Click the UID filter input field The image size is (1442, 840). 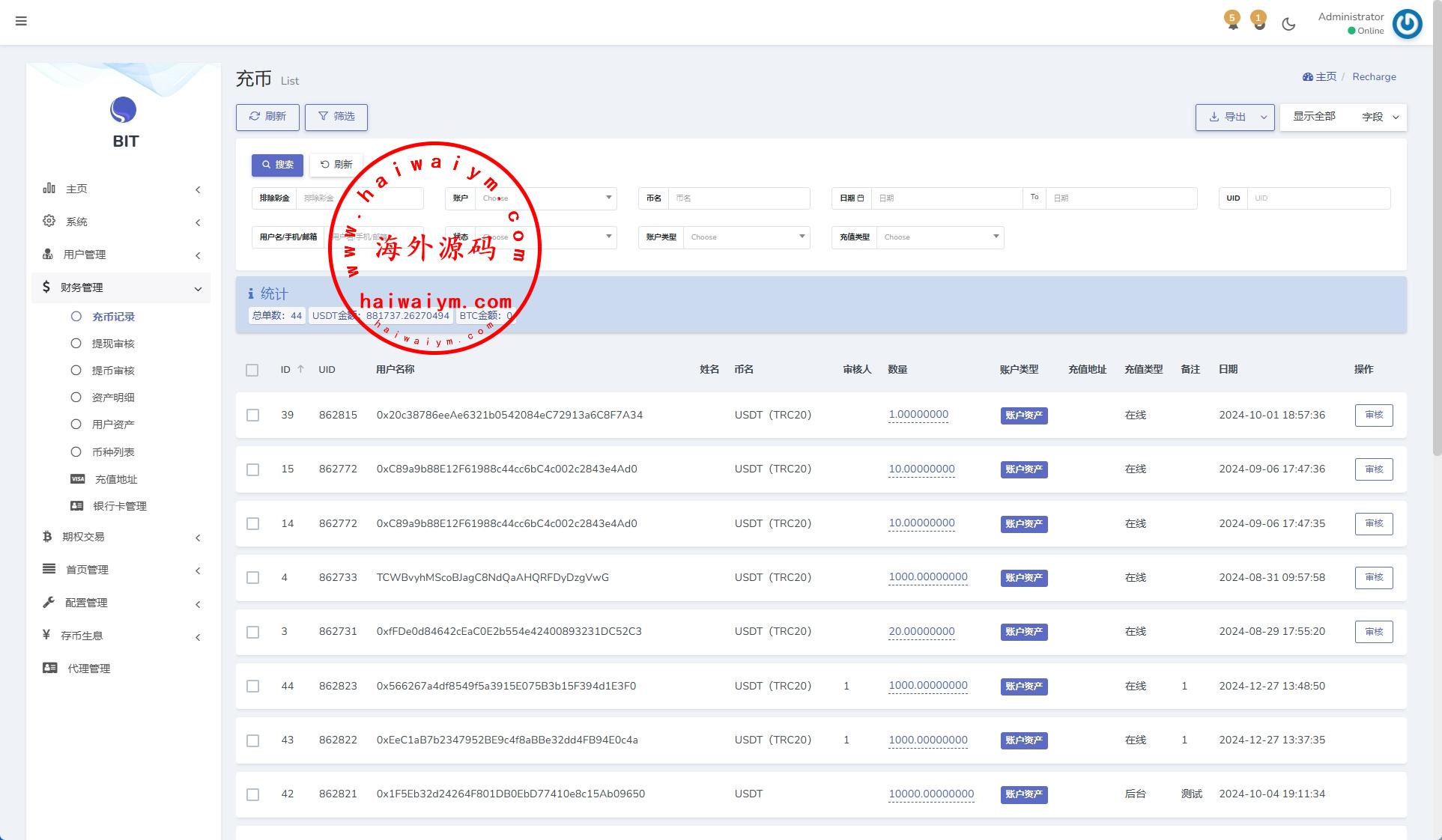pos(1318,198)
